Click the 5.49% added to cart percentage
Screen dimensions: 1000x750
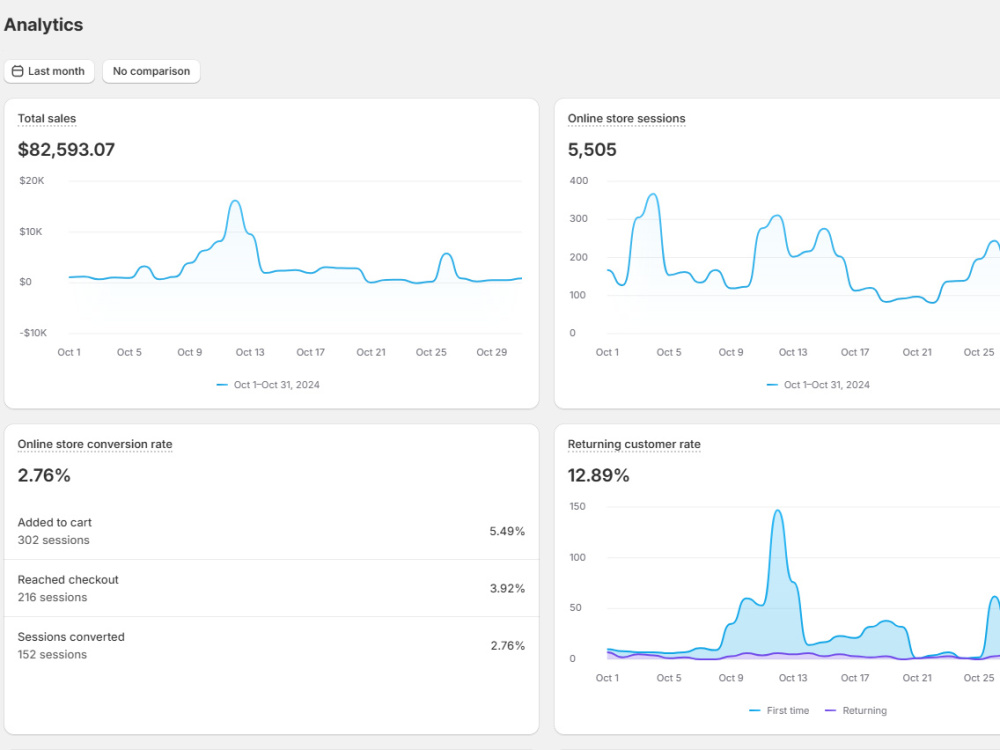pyautogui.click(x=507, y=531)
